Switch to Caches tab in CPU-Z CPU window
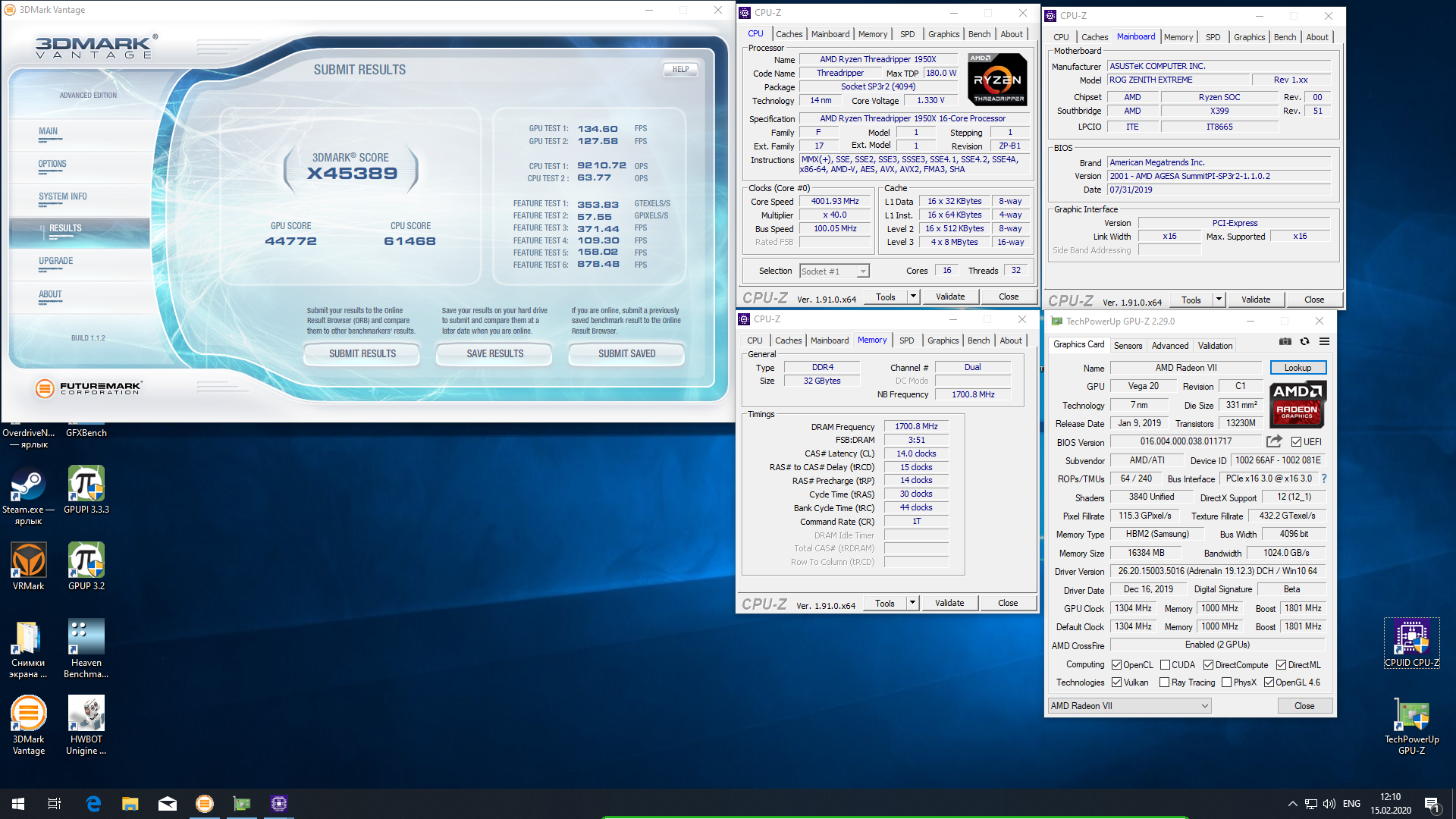Image resolution: width=1456 pixels, height=819 pixels. [x=789, y=34]
